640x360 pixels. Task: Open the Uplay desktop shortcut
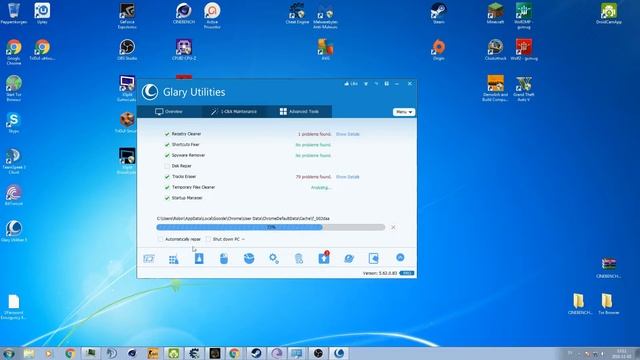[42, 13]
